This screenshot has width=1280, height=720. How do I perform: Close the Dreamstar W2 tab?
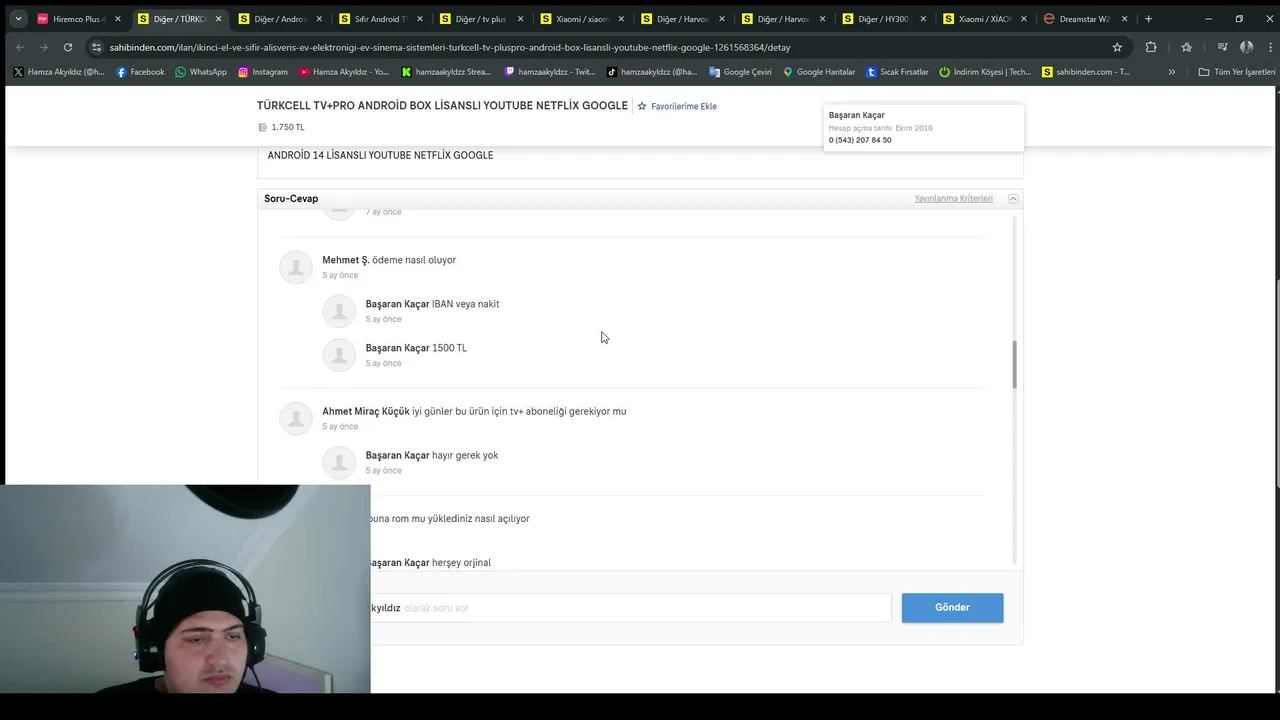tap(1124, 19)
